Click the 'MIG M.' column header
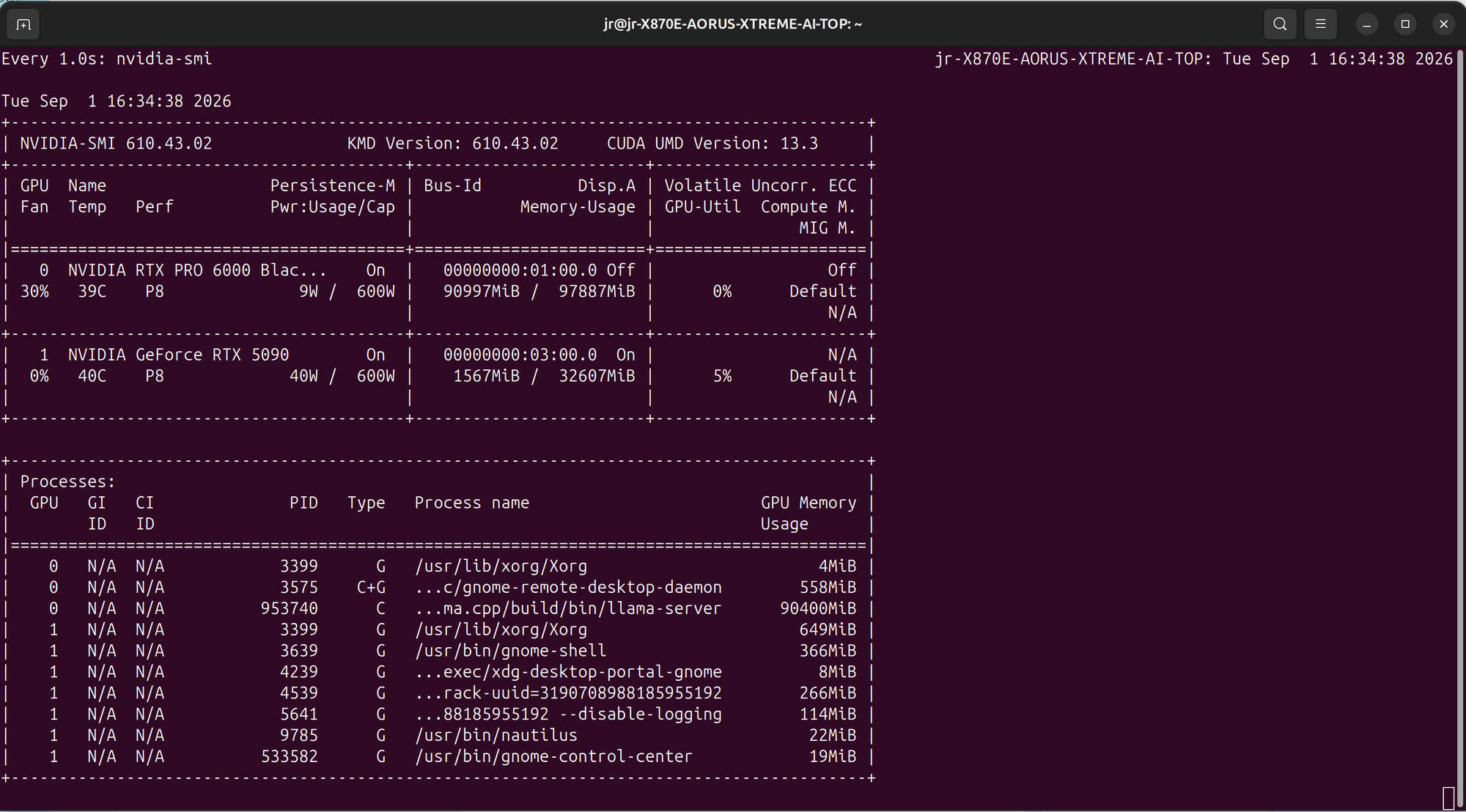The height and width of the screenshot is (812, 1466). 828,229
